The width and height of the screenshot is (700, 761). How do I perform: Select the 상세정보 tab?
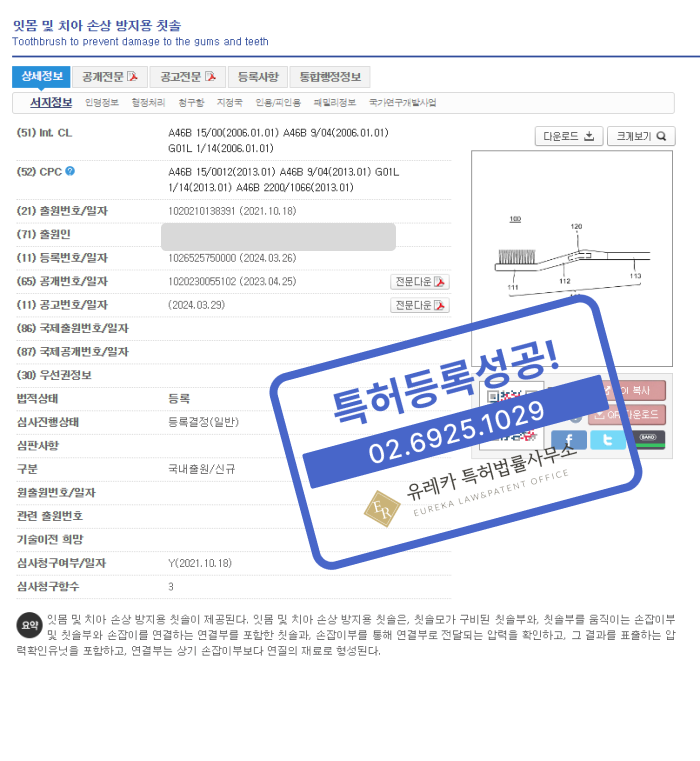pos(41,77)
